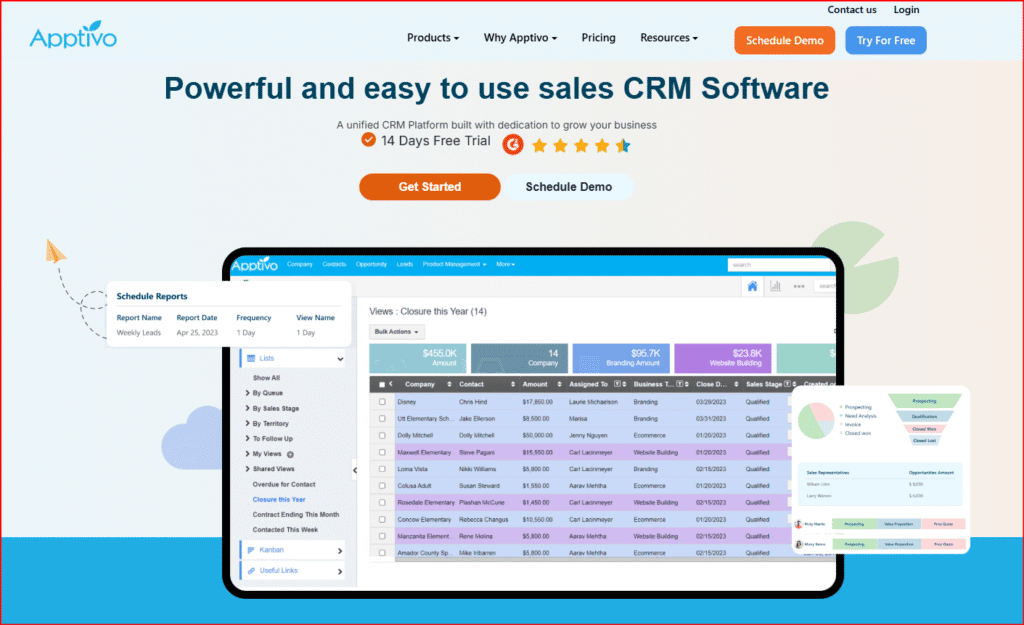Click the Try For Free button
Viewport: 1024px width, 625px height.
886,40
